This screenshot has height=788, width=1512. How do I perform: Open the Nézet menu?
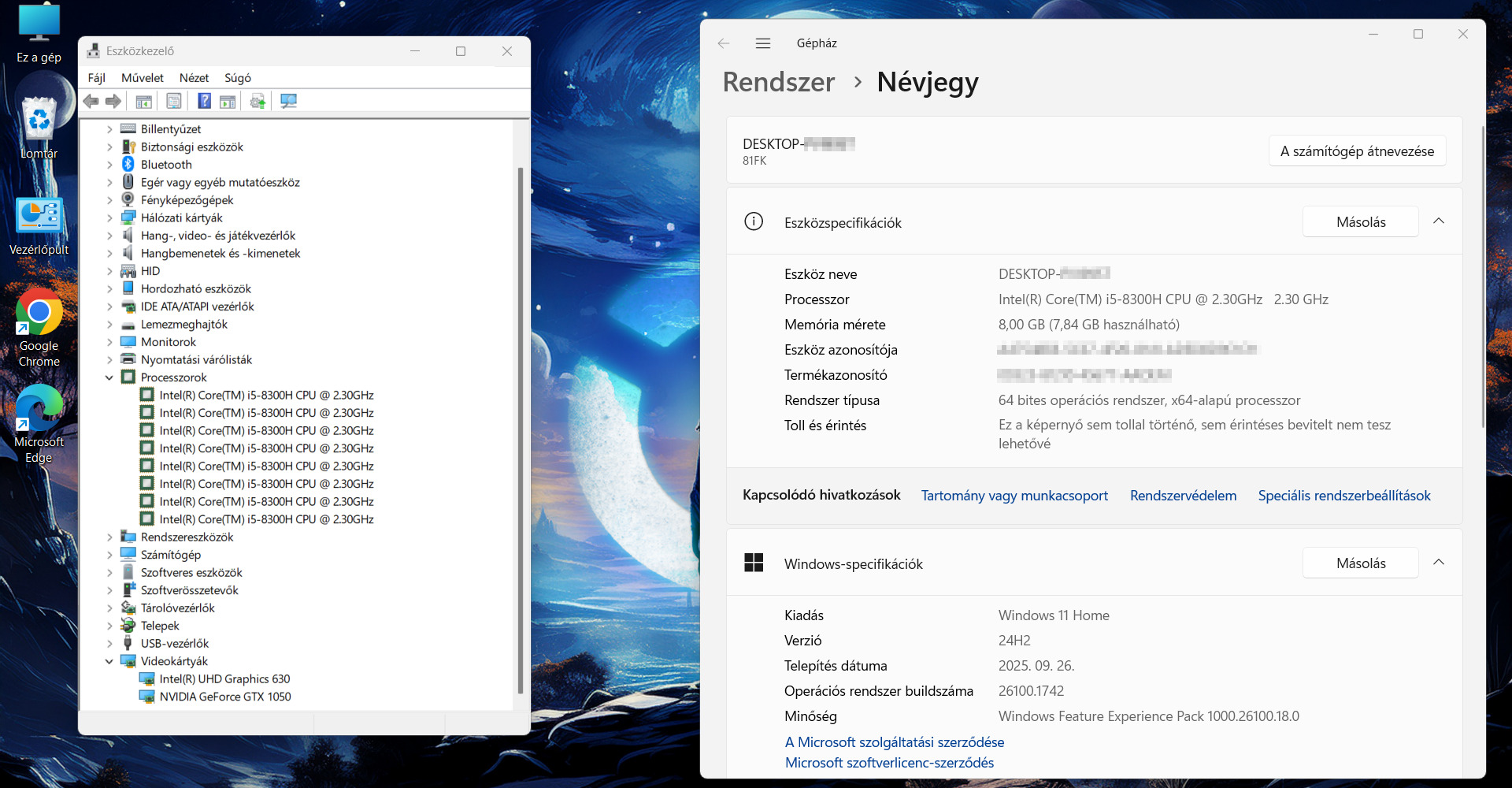[x=194, y=77]
